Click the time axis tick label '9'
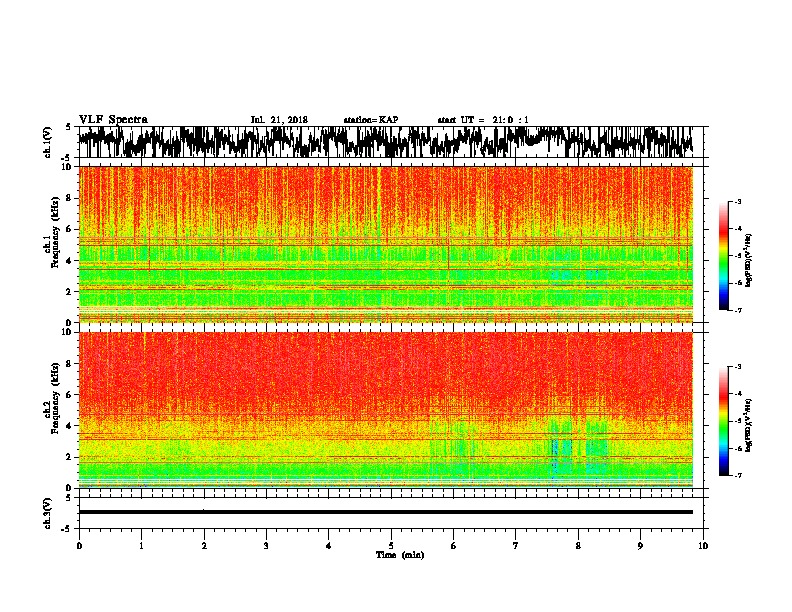The height and width of the screenshot is (612, 792). click(x=640, y=545)
